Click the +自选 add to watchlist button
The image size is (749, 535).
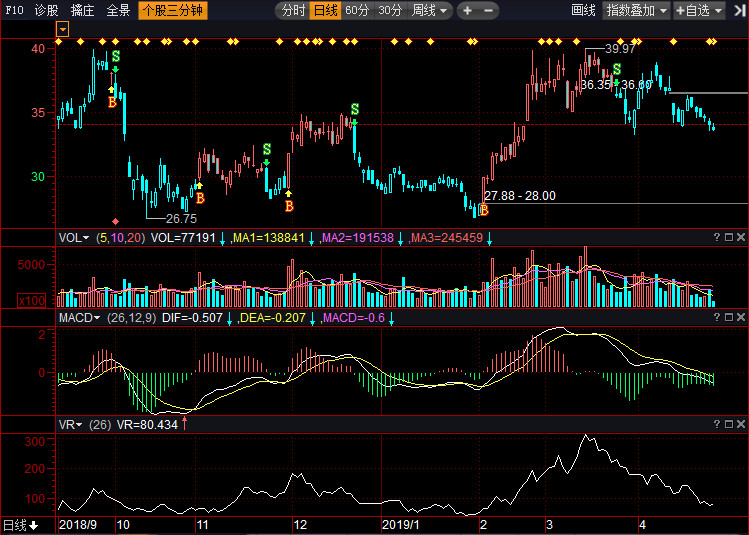[704, 10]
